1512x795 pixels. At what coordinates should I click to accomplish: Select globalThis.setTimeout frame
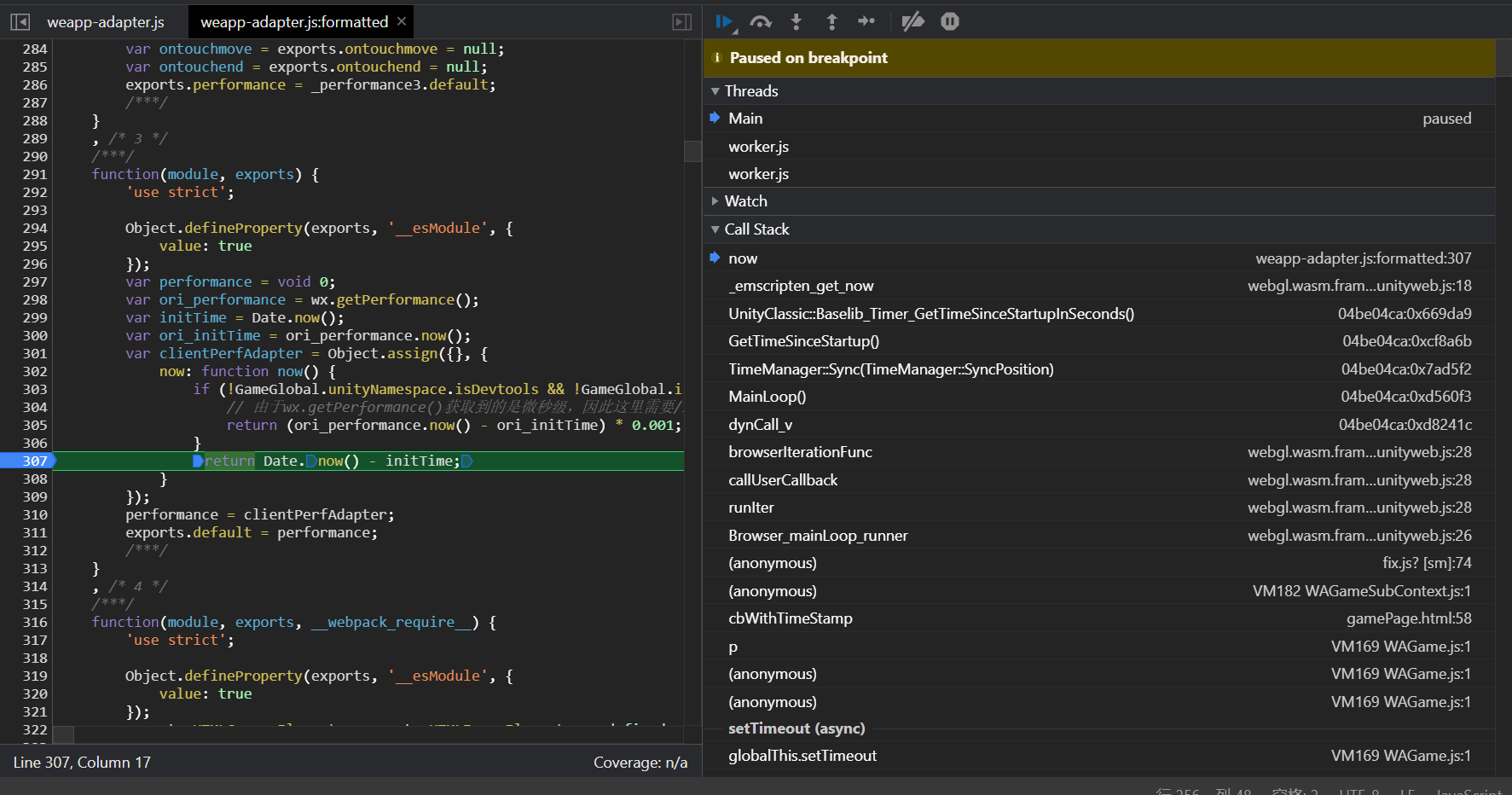coord(1099,756)
